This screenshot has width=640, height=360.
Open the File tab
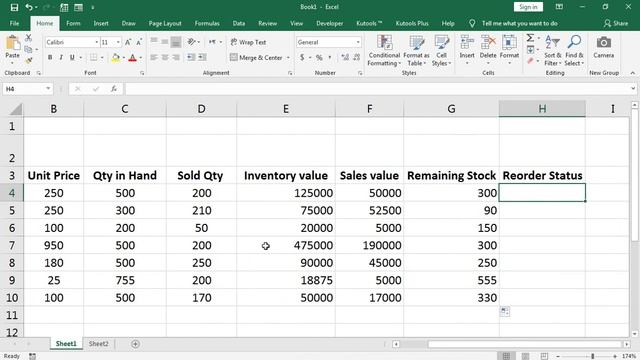14,23
